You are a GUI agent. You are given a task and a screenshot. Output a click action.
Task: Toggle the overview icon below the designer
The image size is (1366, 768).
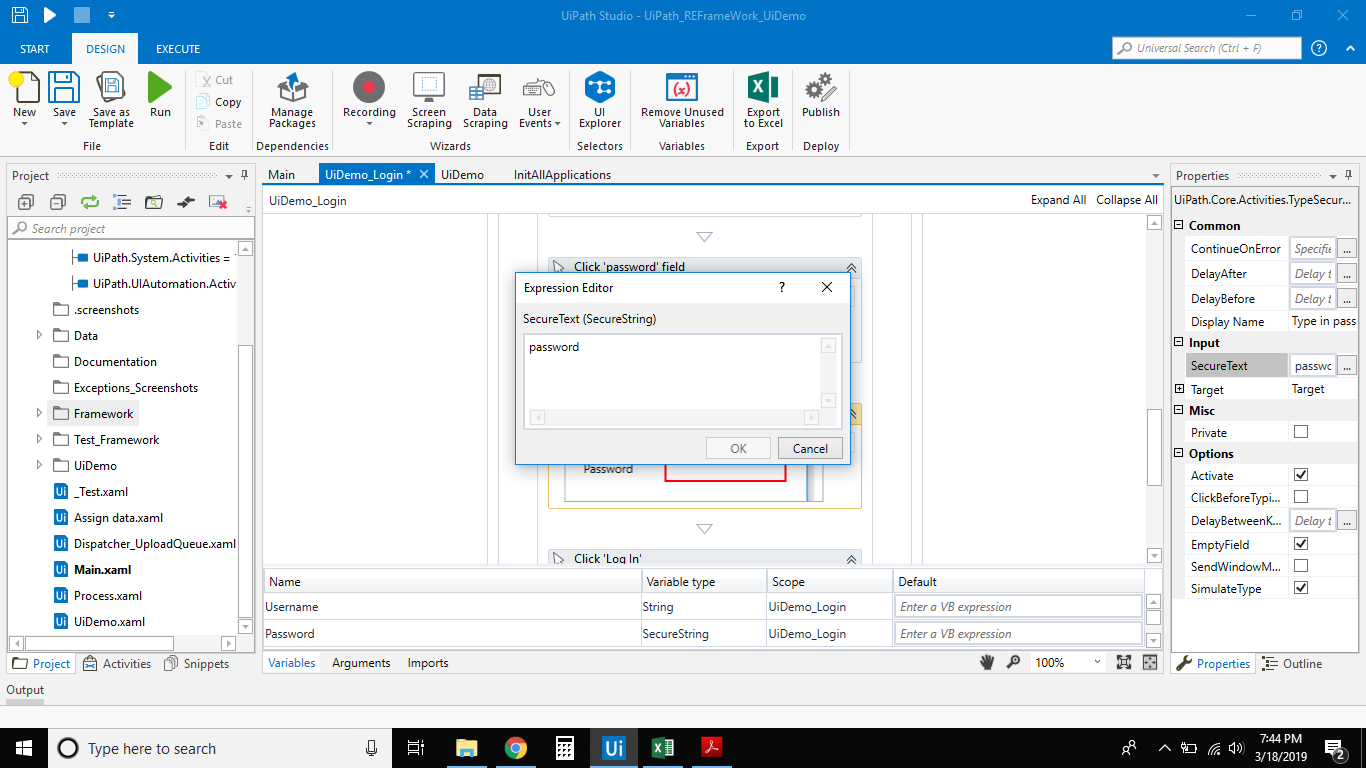[x=1150, y=662]
